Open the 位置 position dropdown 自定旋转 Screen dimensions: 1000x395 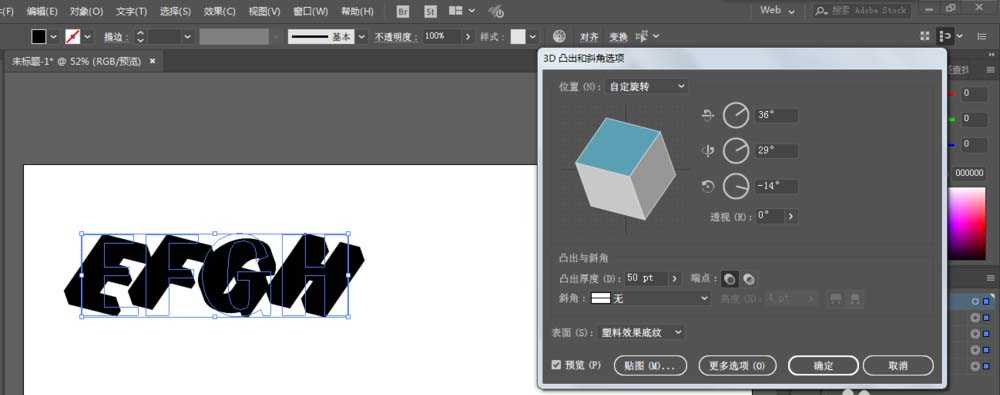(x=646, y=86)
